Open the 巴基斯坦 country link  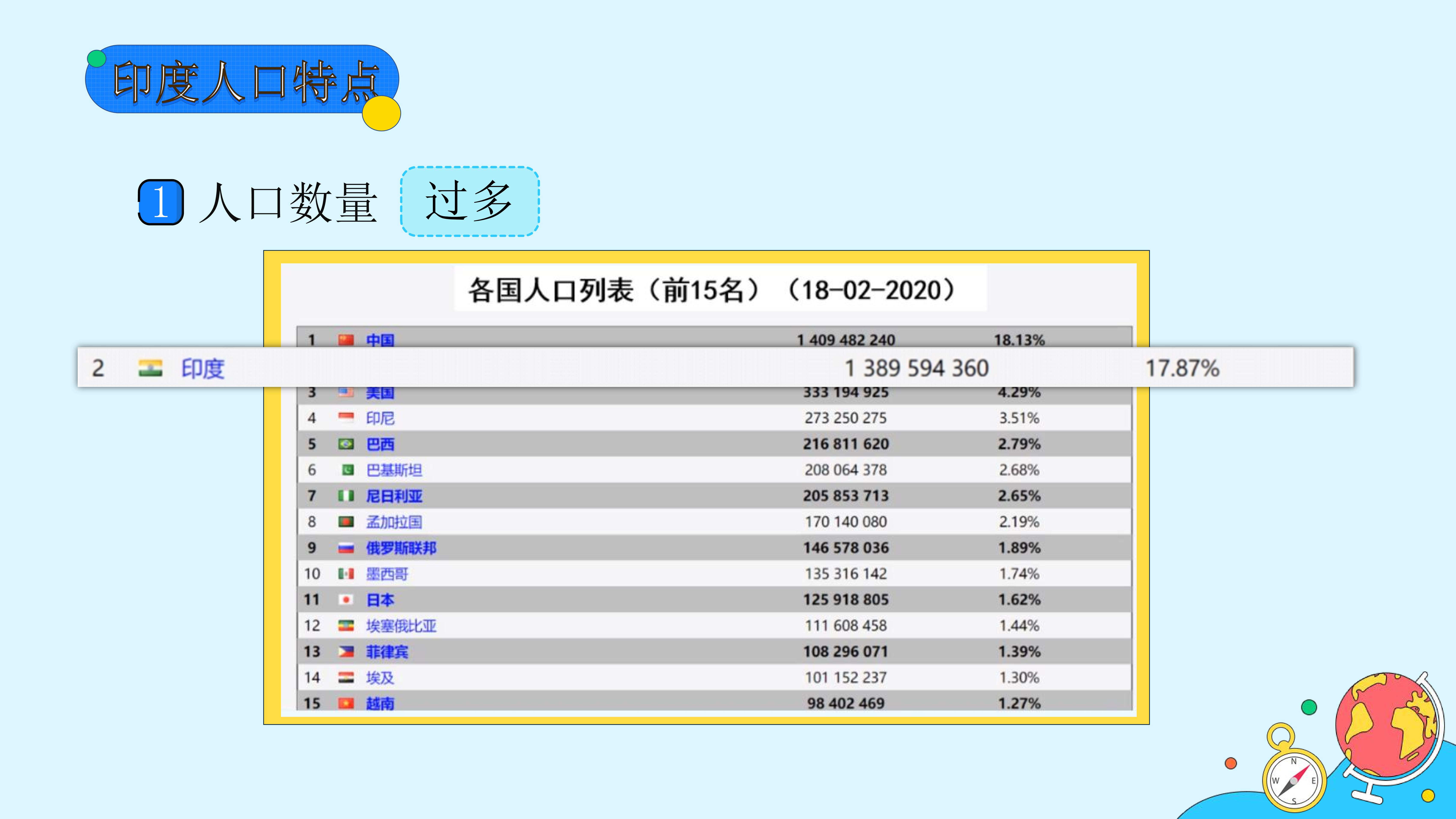click(394, 470)
